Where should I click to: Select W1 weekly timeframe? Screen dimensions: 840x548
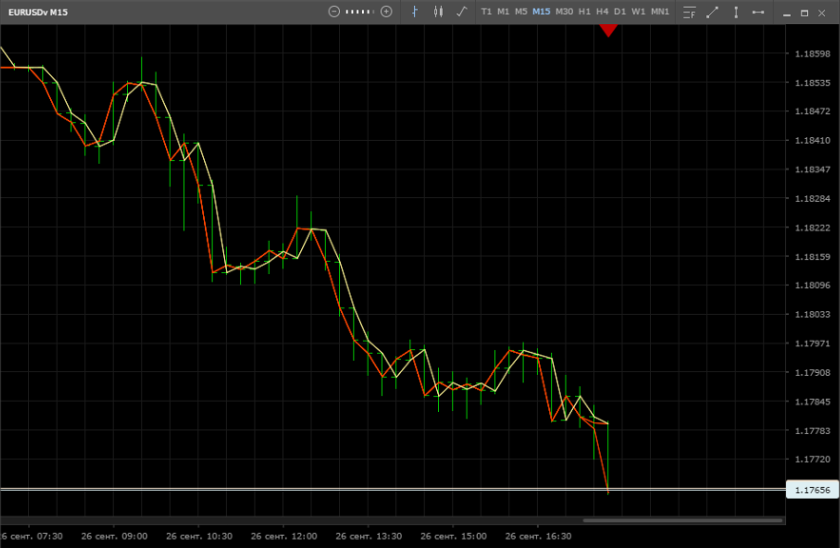638,12
